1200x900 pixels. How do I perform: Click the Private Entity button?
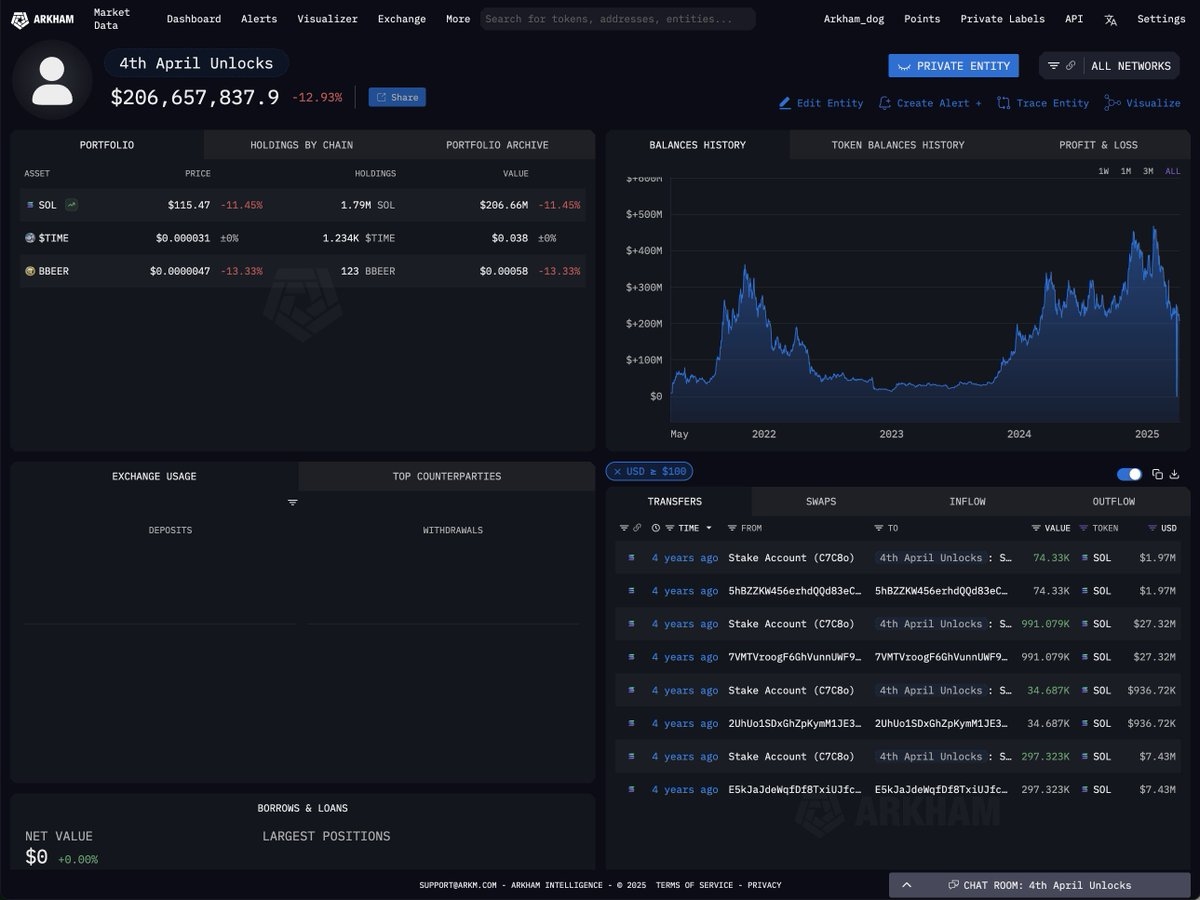coord(954,66)
